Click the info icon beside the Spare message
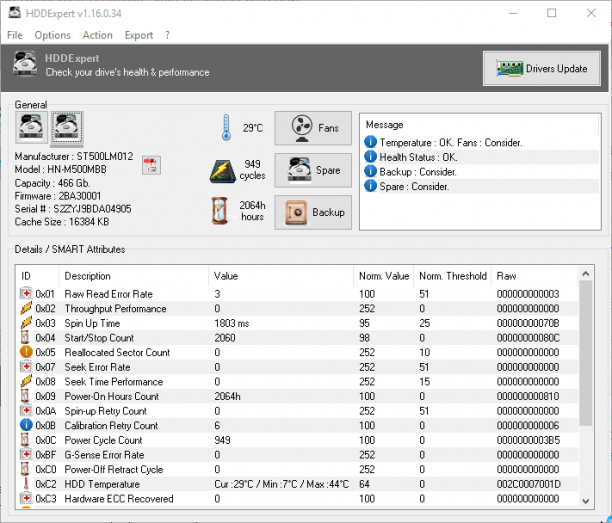 (370, 186)
